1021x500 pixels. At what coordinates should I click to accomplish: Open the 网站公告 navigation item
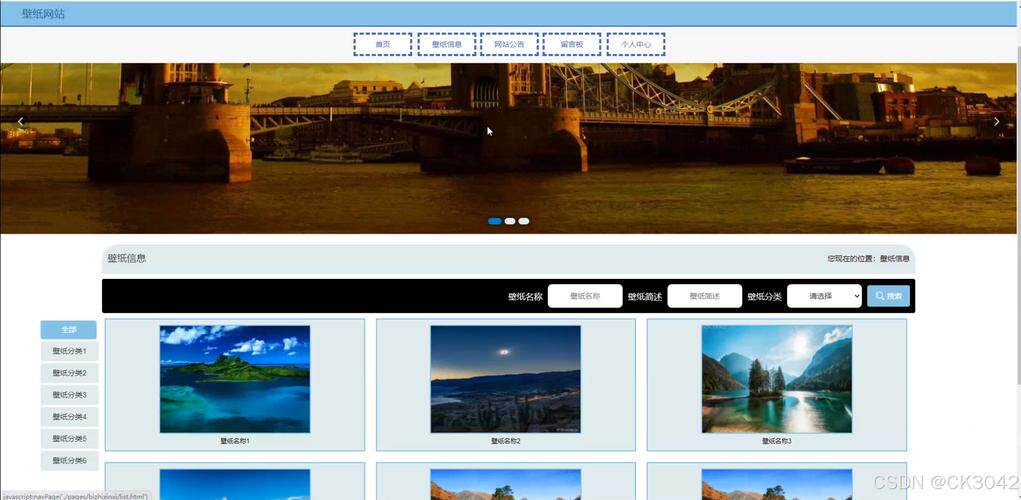[x=509, y=44]
